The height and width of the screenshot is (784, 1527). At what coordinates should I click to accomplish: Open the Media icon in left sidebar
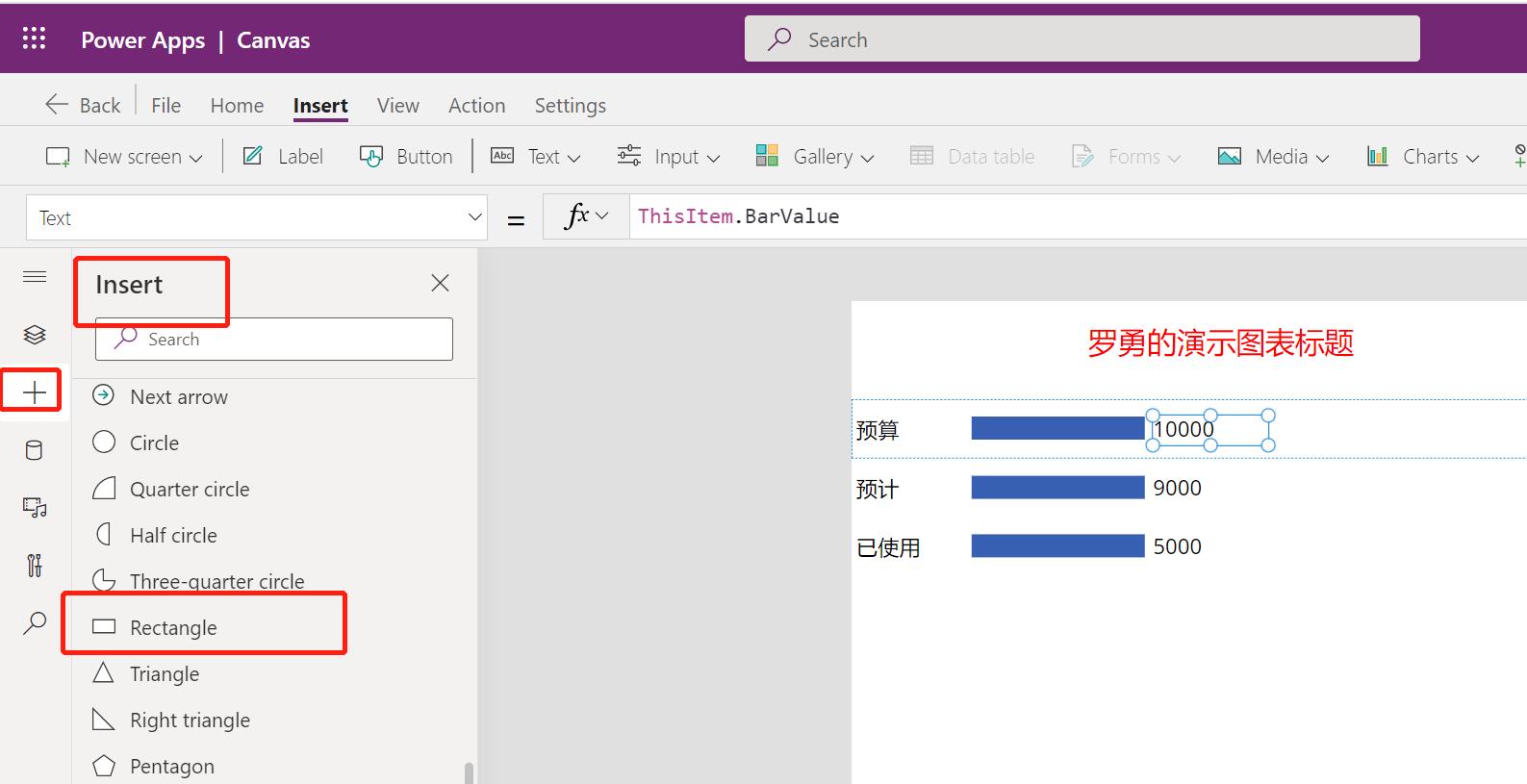pyautogui.click(x=35, y=508)
